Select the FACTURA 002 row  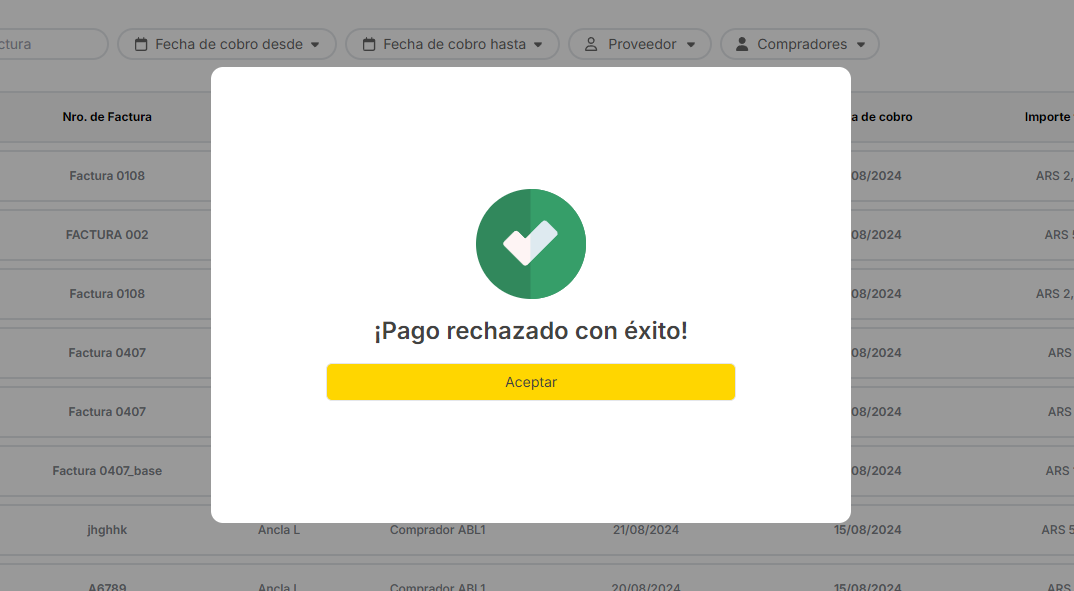107,235
